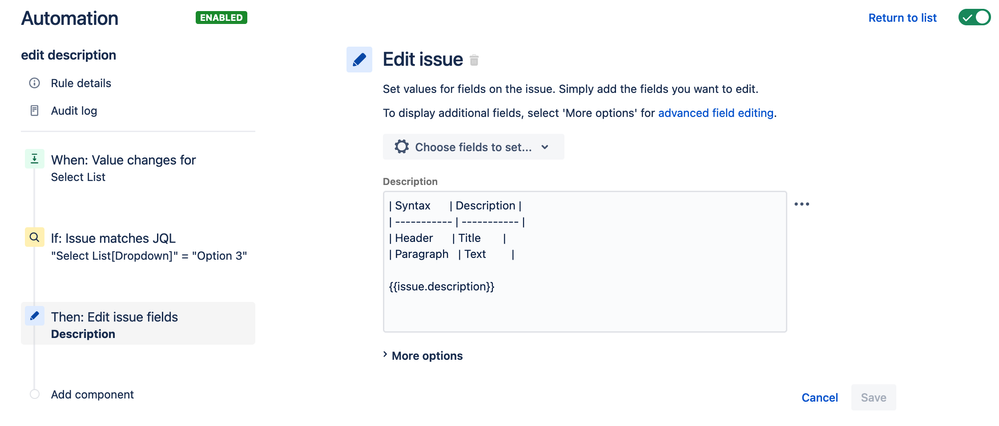Click the blue pencil Edit issue icon
Viewport: 999px width, 426px height.
click(359, 60)
